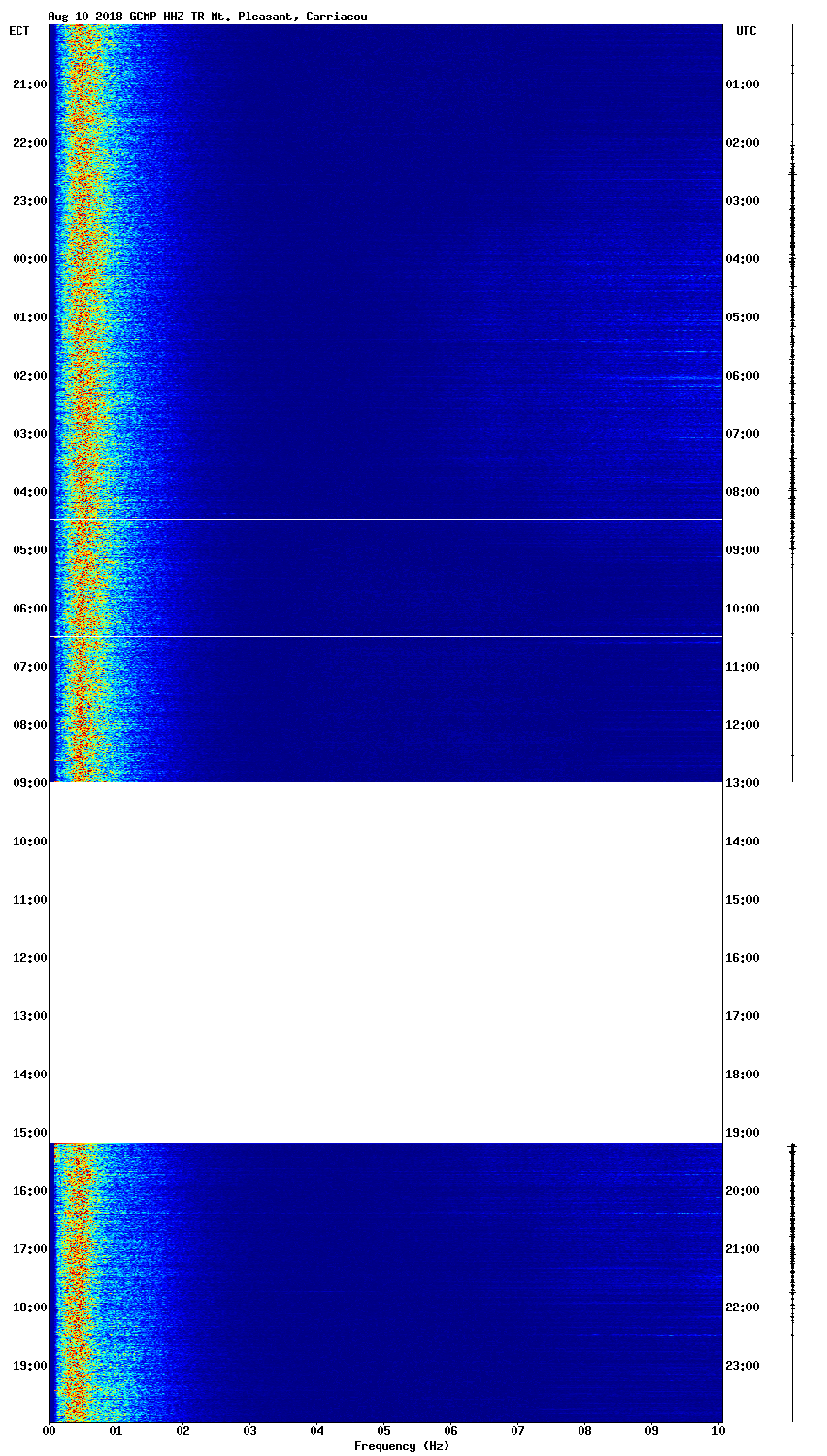Click the "Frequency (Hz)" axis label

coord(402,1446)
